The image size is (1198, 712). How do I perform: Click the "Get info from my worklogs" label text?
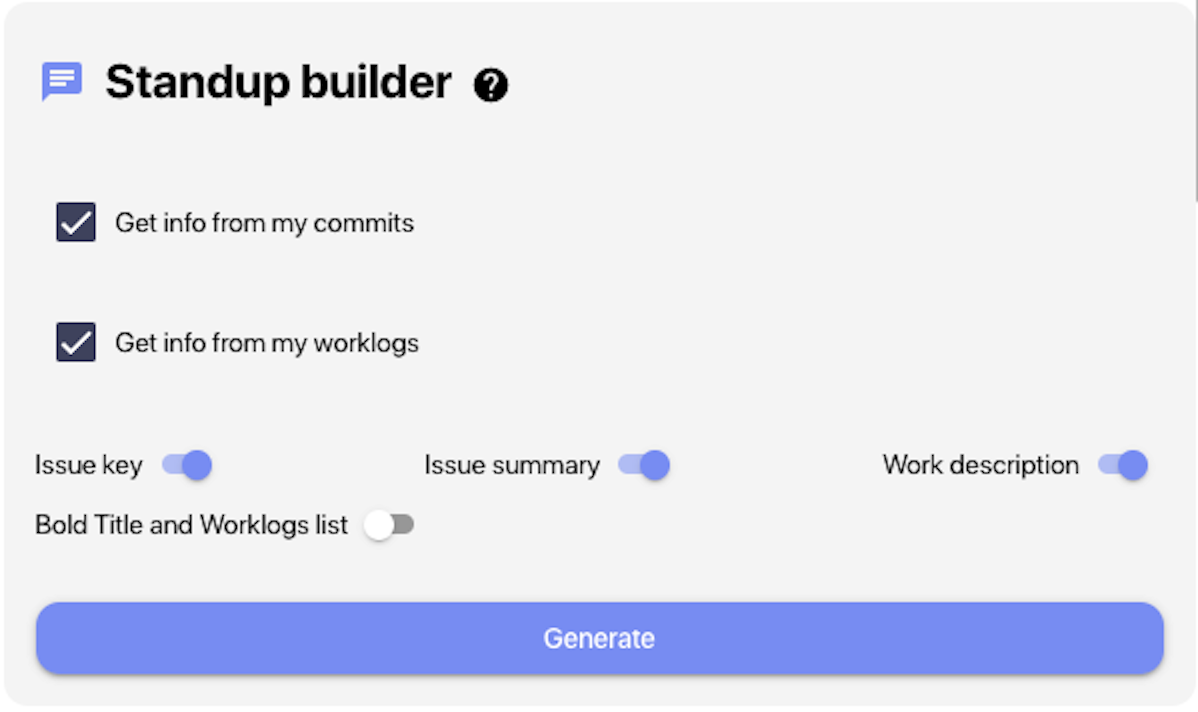[267, 343]
